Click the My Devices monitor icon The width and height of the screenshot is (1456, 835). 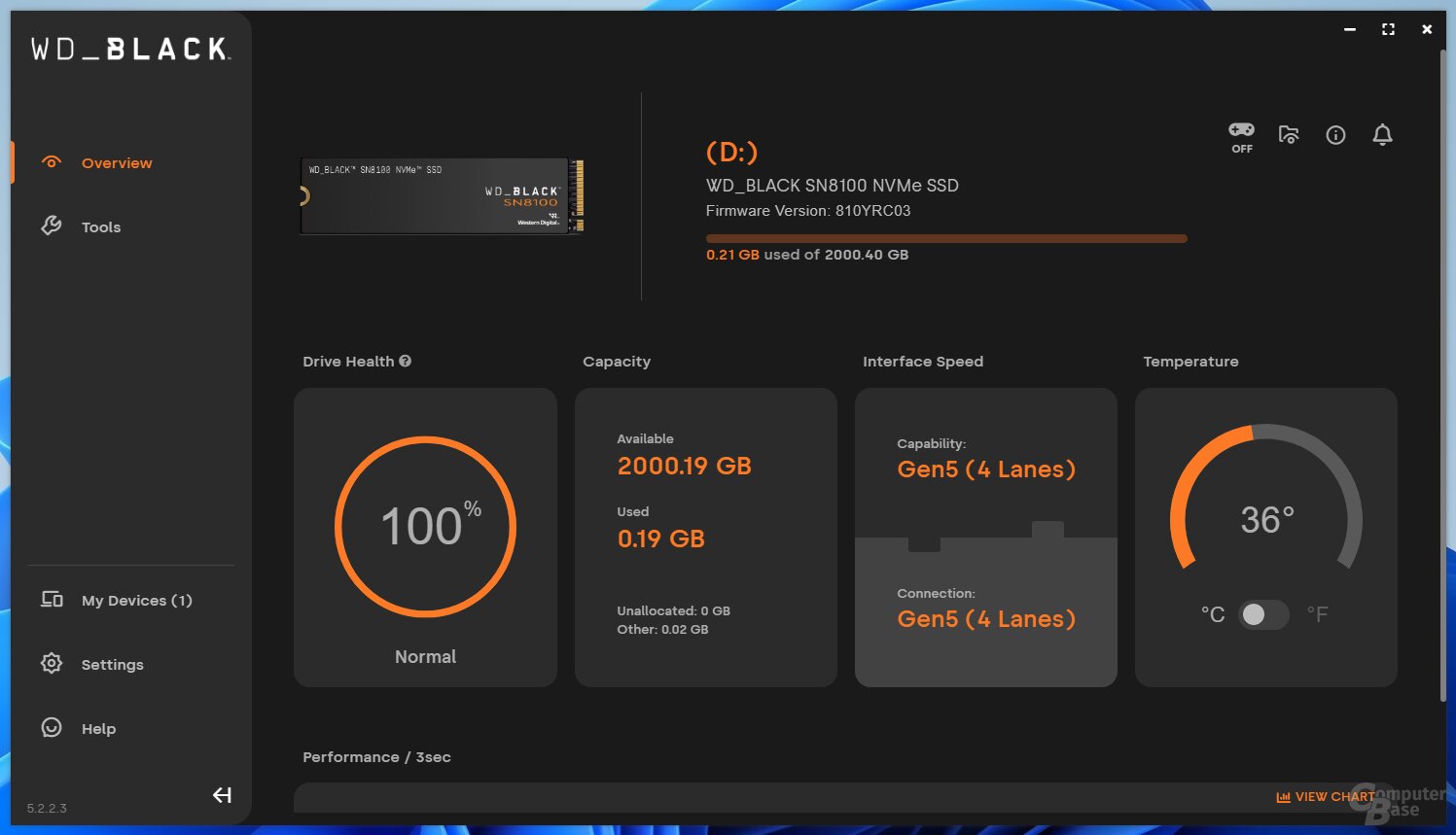52,599
